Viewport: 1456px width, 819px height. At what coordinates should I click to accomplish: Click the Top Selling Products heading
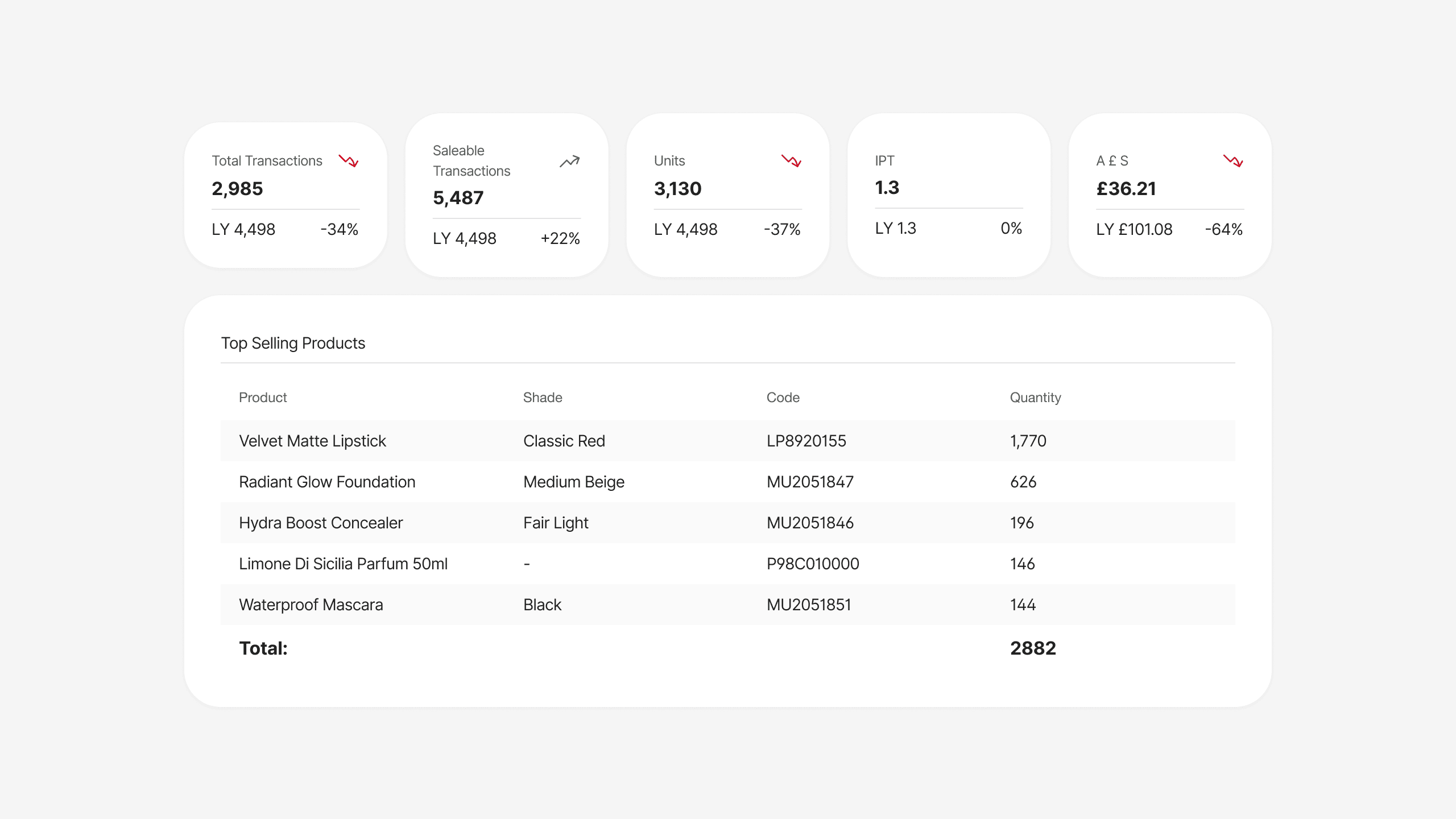(293, 343)
